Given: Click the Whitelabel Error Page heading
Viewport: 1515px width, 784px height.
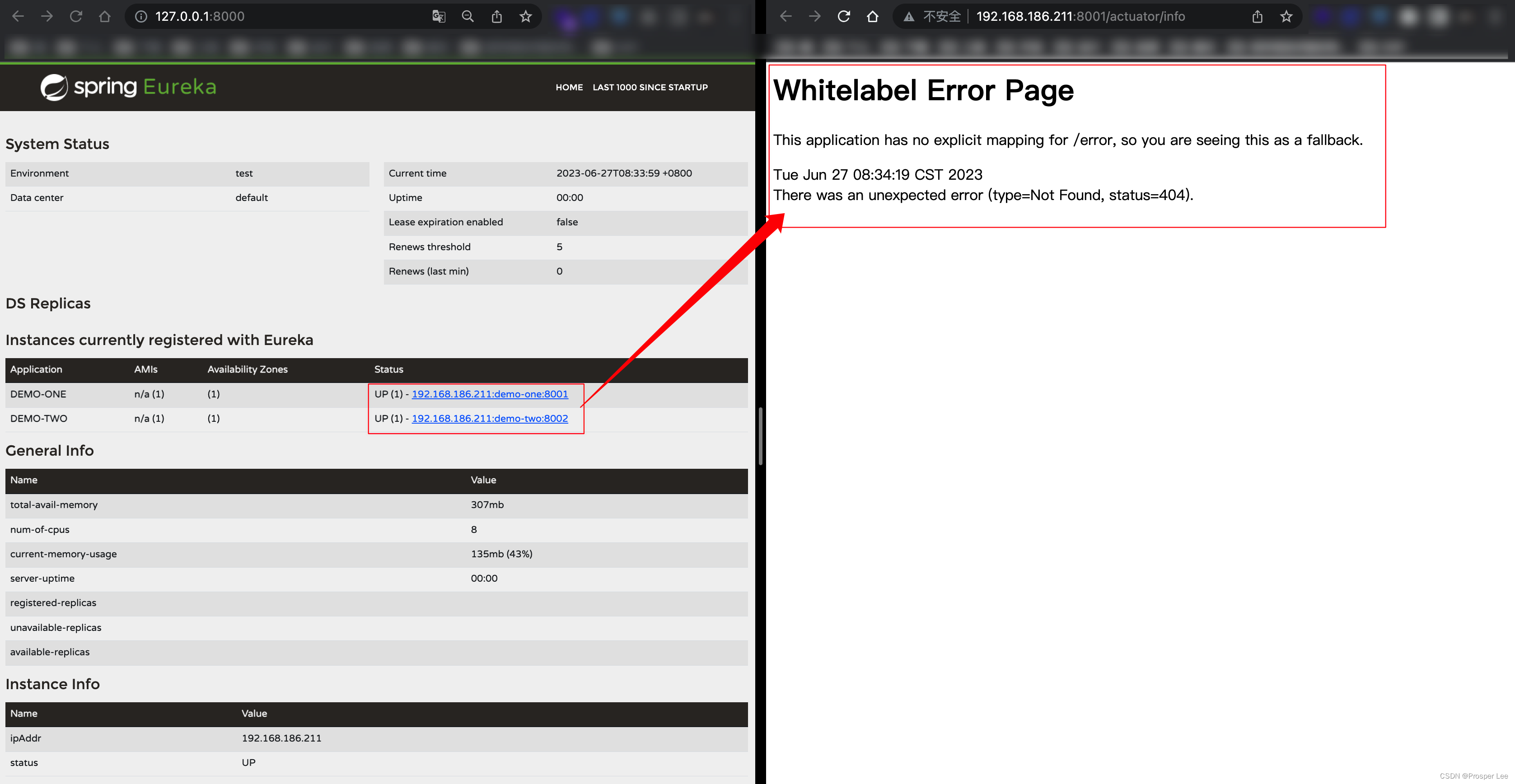Looking at the screenshot, I should 923,91.
